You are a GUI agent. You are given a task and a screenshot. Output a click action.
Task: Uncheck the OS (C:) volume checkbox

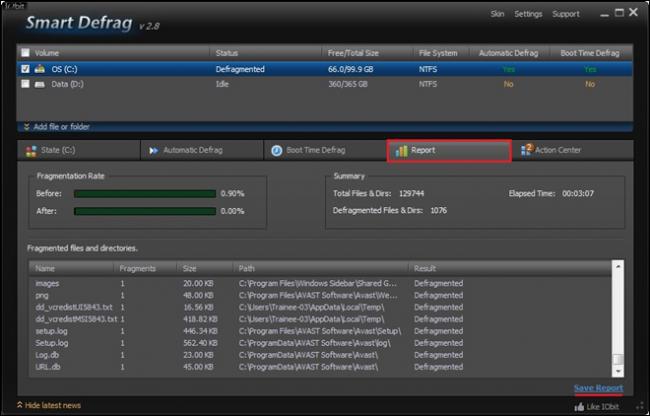[x=25, y=69]
